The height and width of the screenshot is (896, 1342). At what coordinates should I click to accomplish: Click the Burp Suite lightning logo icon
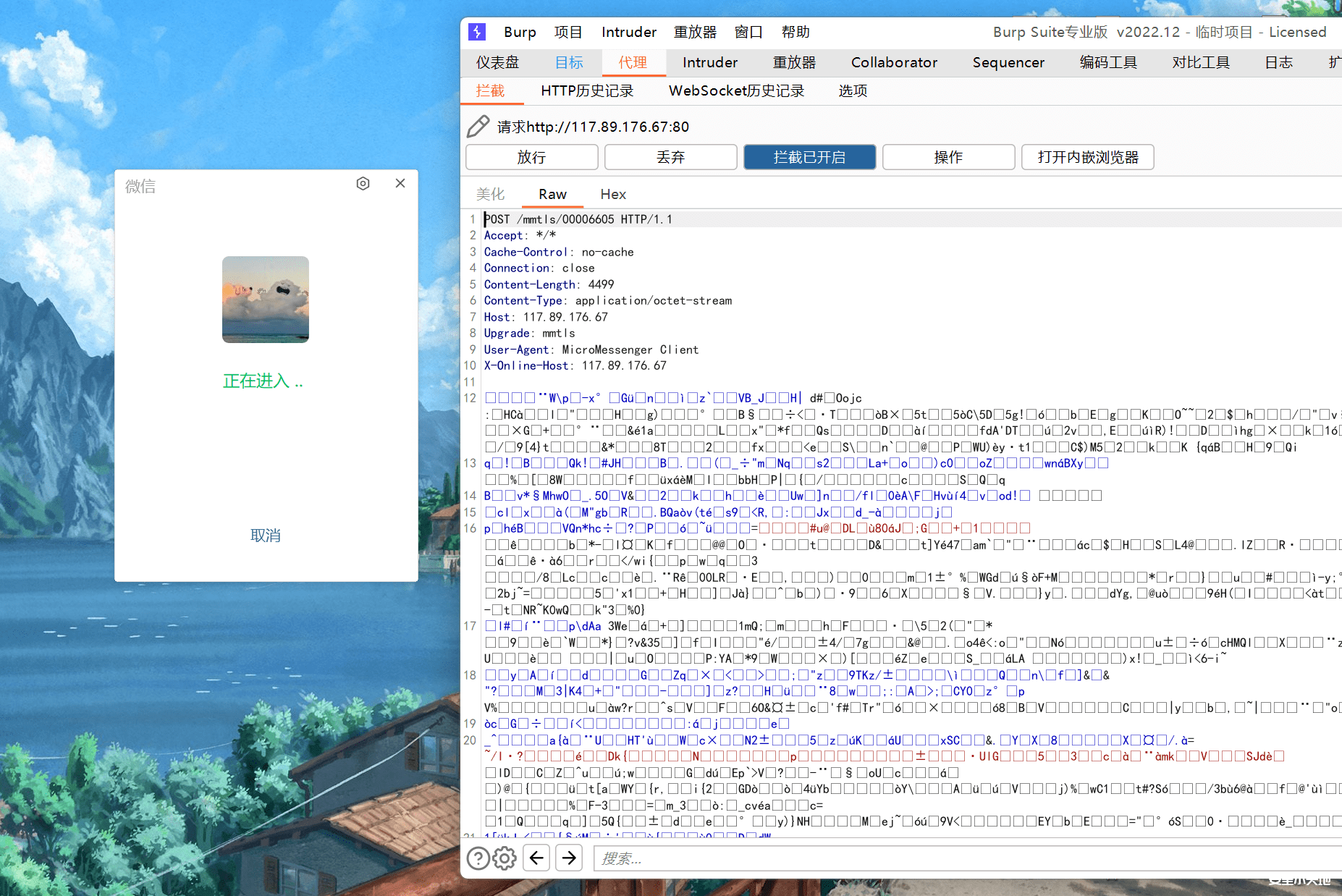click(477, 32)
